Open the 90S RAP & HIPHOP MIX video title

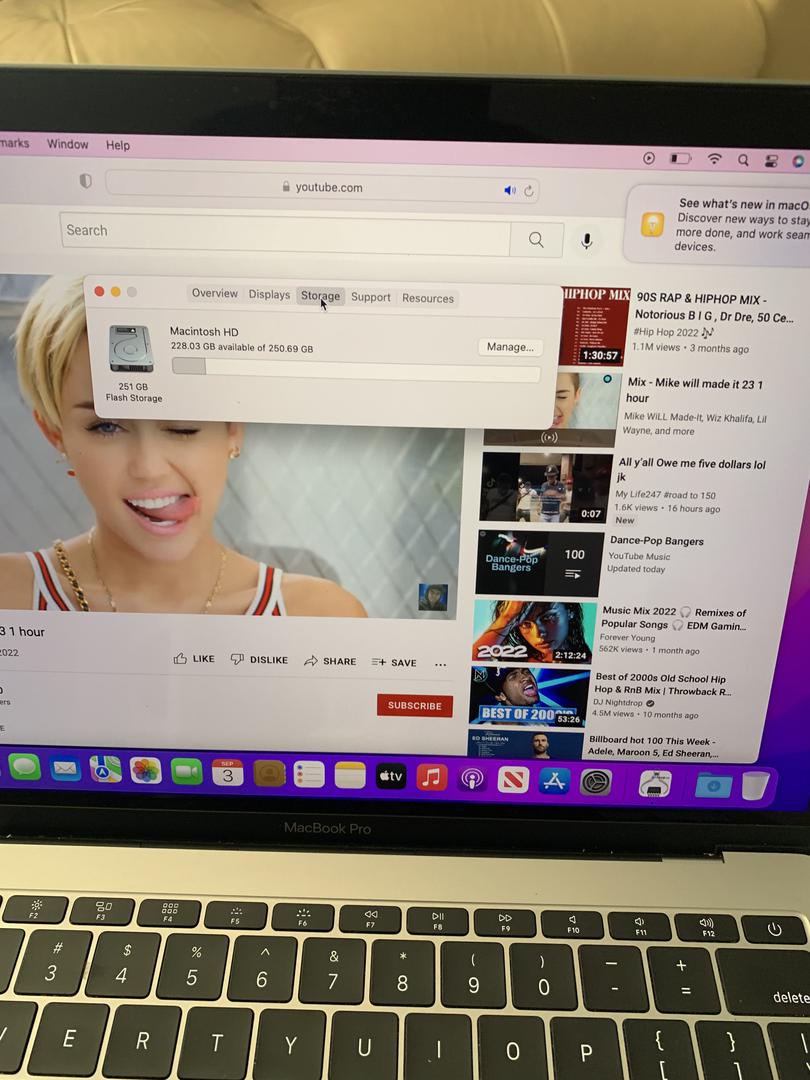tap(714, 307)
